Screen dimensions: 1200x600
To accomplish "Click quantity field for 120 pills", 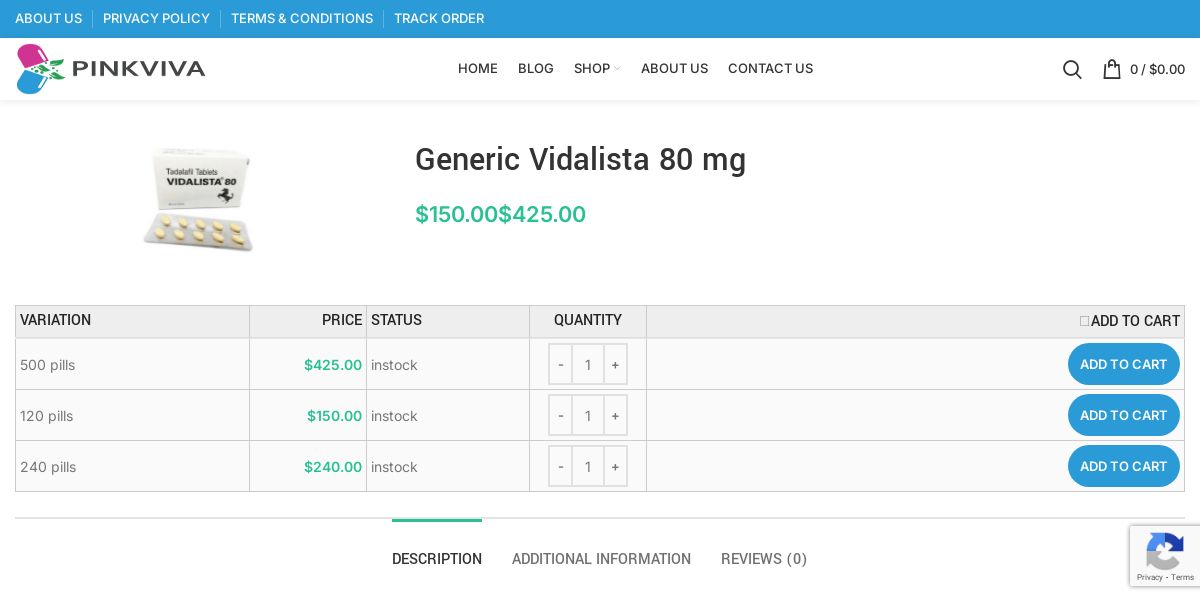I will pyautogui.click(x=588, y=416).
